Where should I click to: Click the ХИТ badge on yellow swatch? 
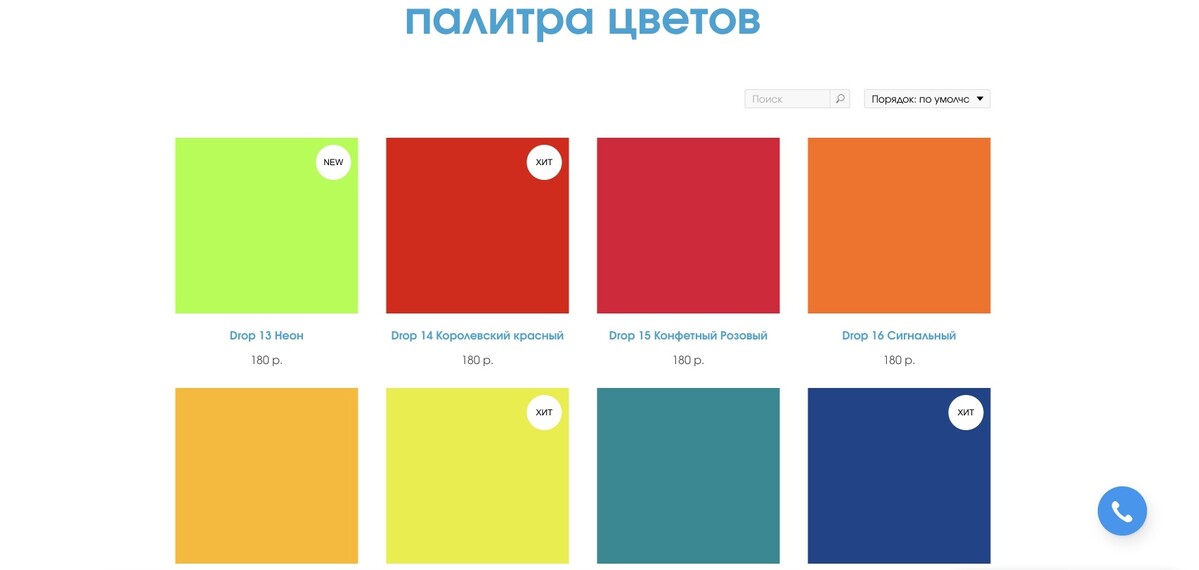click(544, 412)
